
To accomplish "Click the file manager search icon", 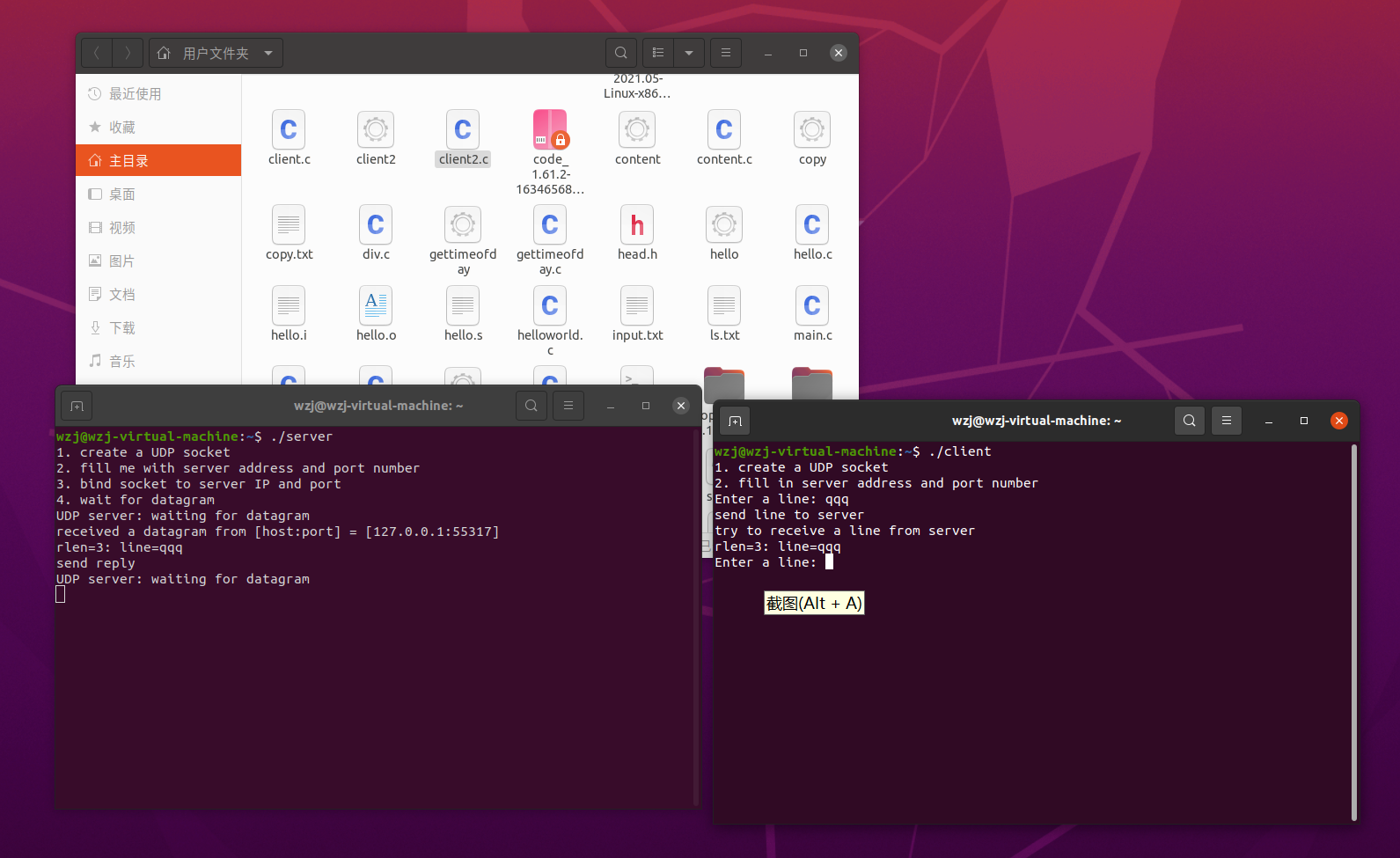I will click(x=620, y=53).
